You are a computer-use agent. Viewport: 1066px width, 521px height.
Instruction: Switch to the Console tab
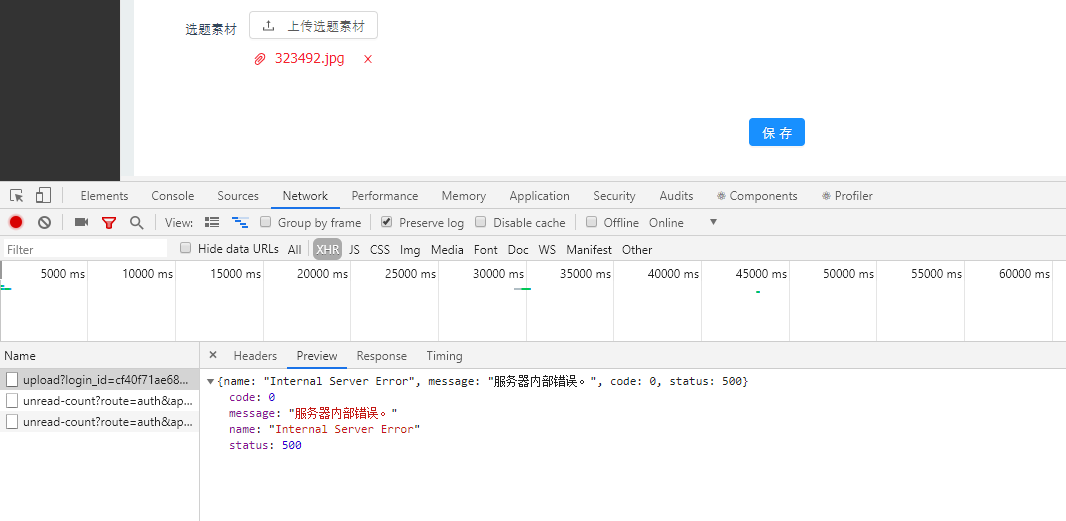[173, 196]
